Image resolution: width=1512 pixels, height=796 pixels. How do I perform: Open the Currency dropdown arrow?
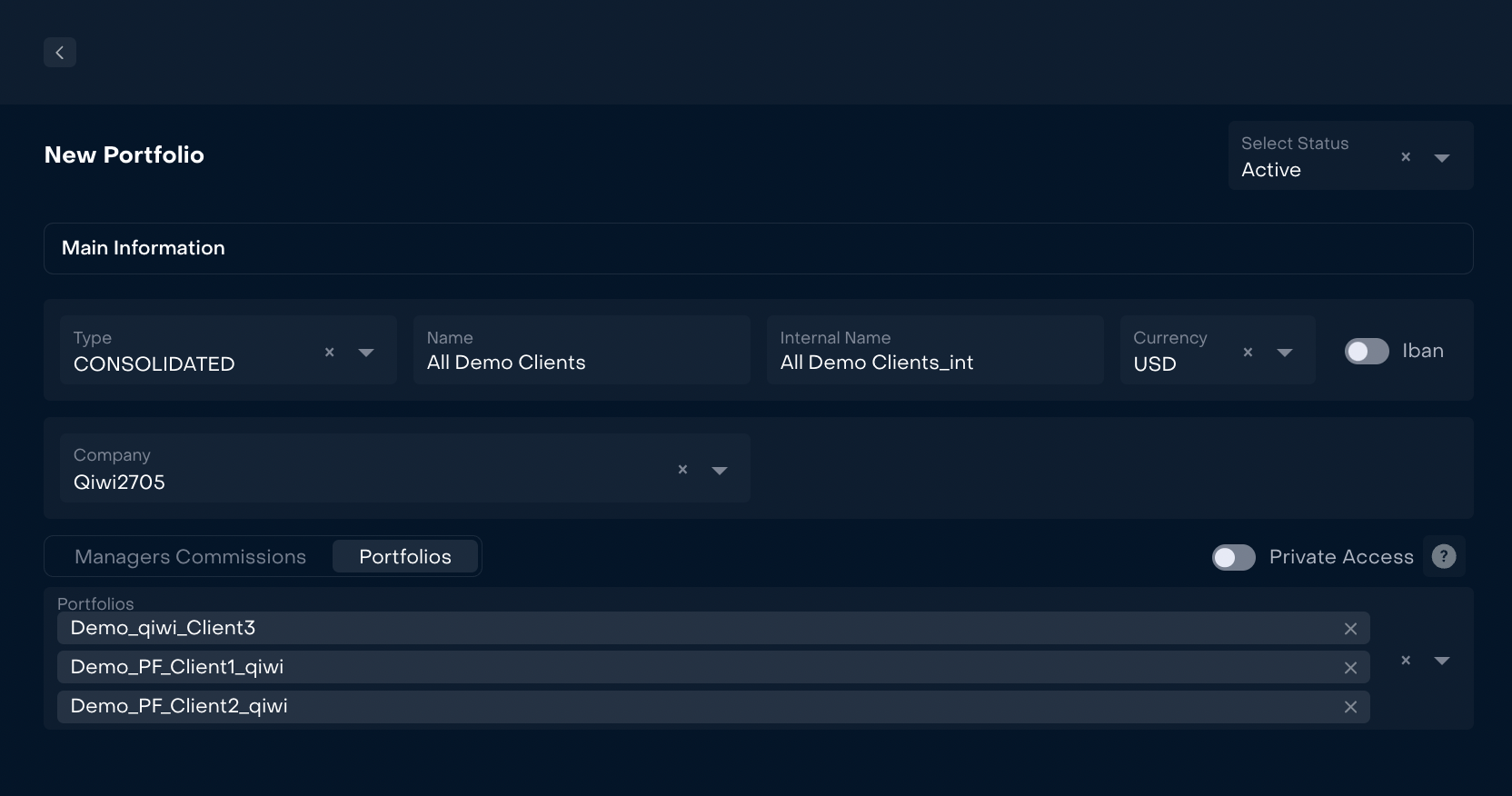coord(1285,353)
